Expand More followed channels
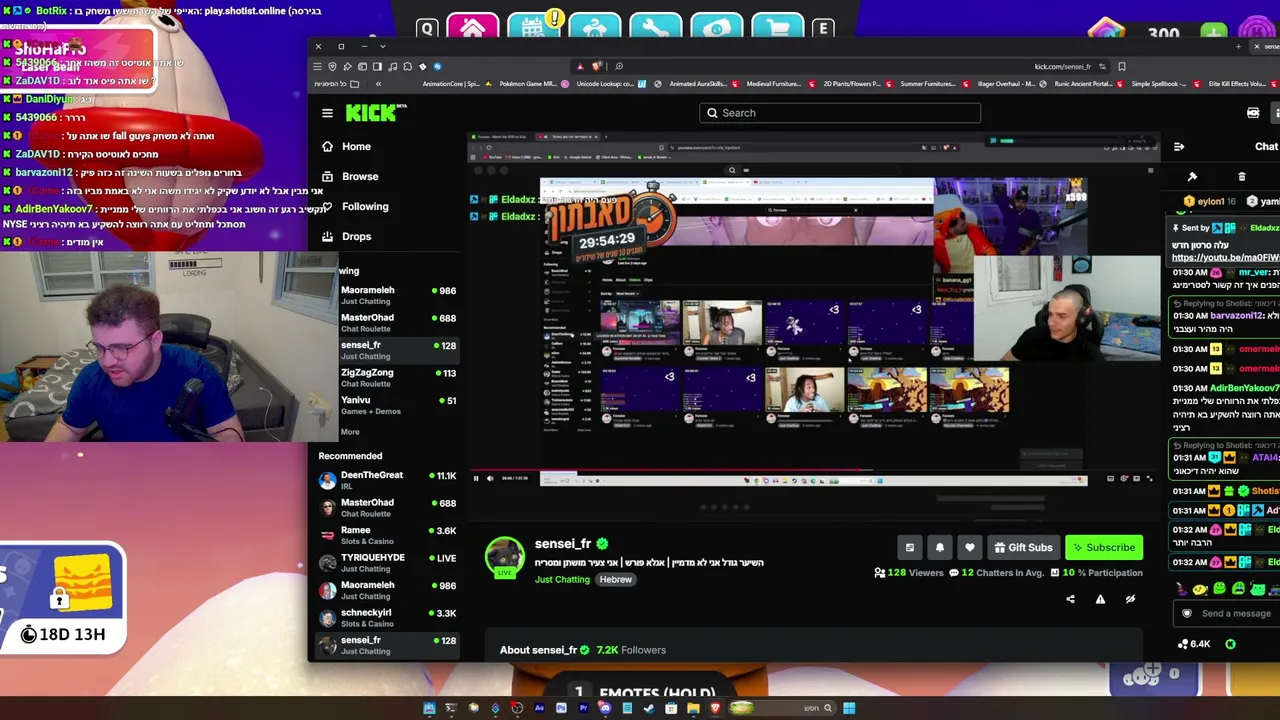 pyautogui.click(x=350, y=432)
